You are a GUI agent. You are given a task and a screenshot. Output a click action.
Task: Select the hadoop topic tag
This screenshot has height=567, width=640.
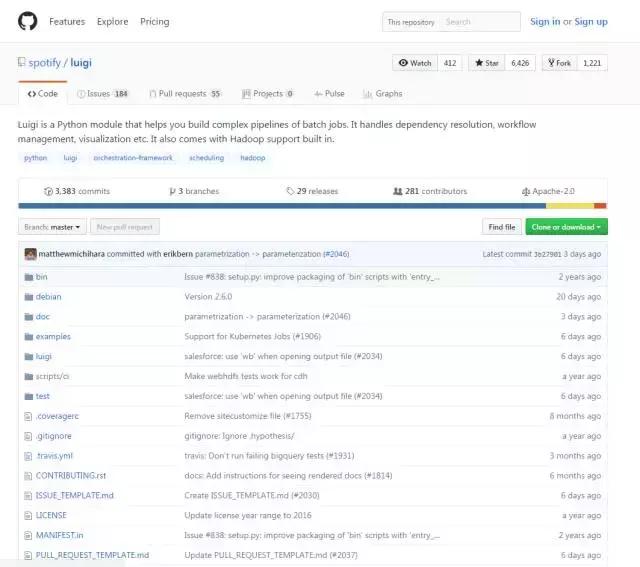253,158
